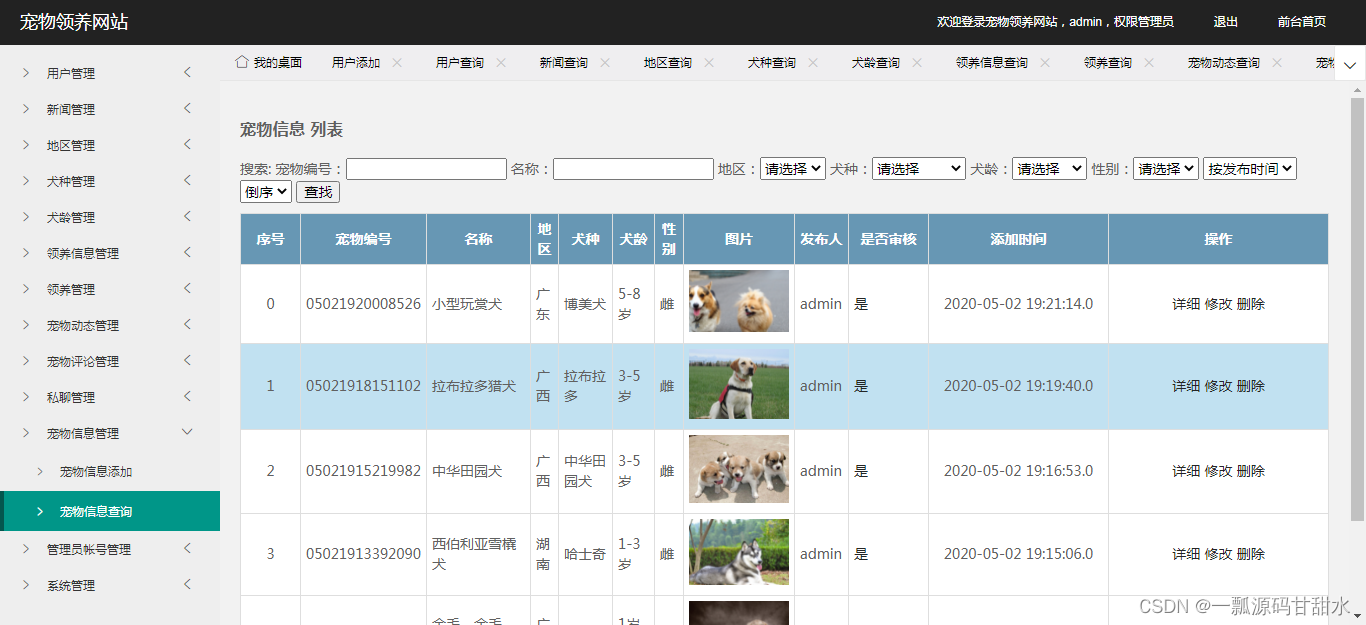This screenshot has width=1366, height=625.
Task: Focus the 宠物编号 input field
Action: [x=426, y=169]
